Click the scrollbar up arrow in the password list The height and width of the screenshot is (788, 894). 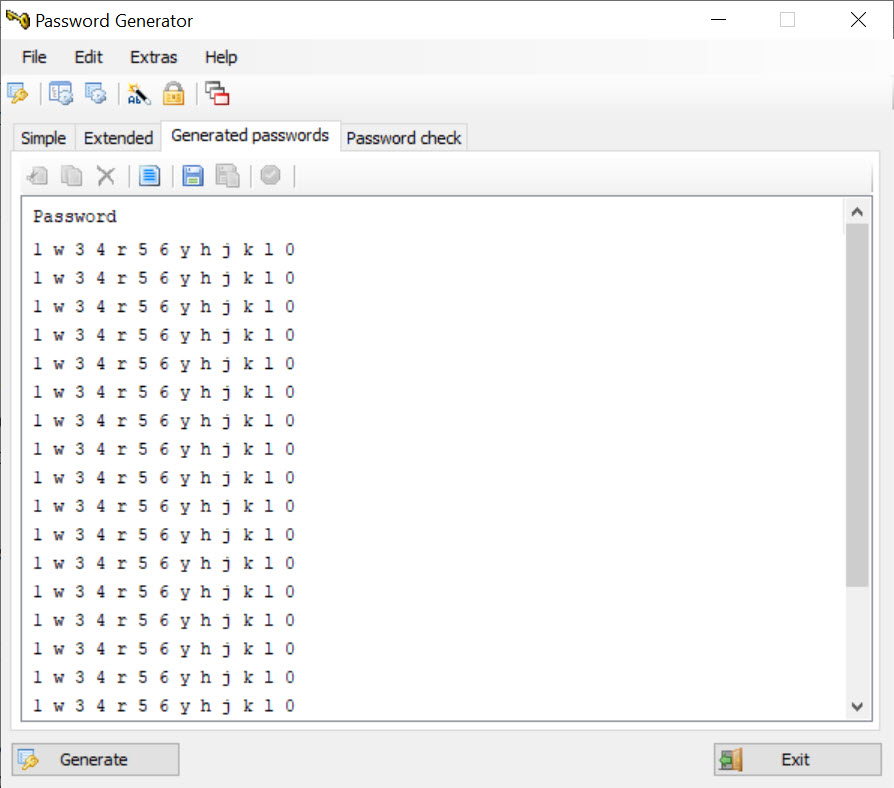point(857,212)
